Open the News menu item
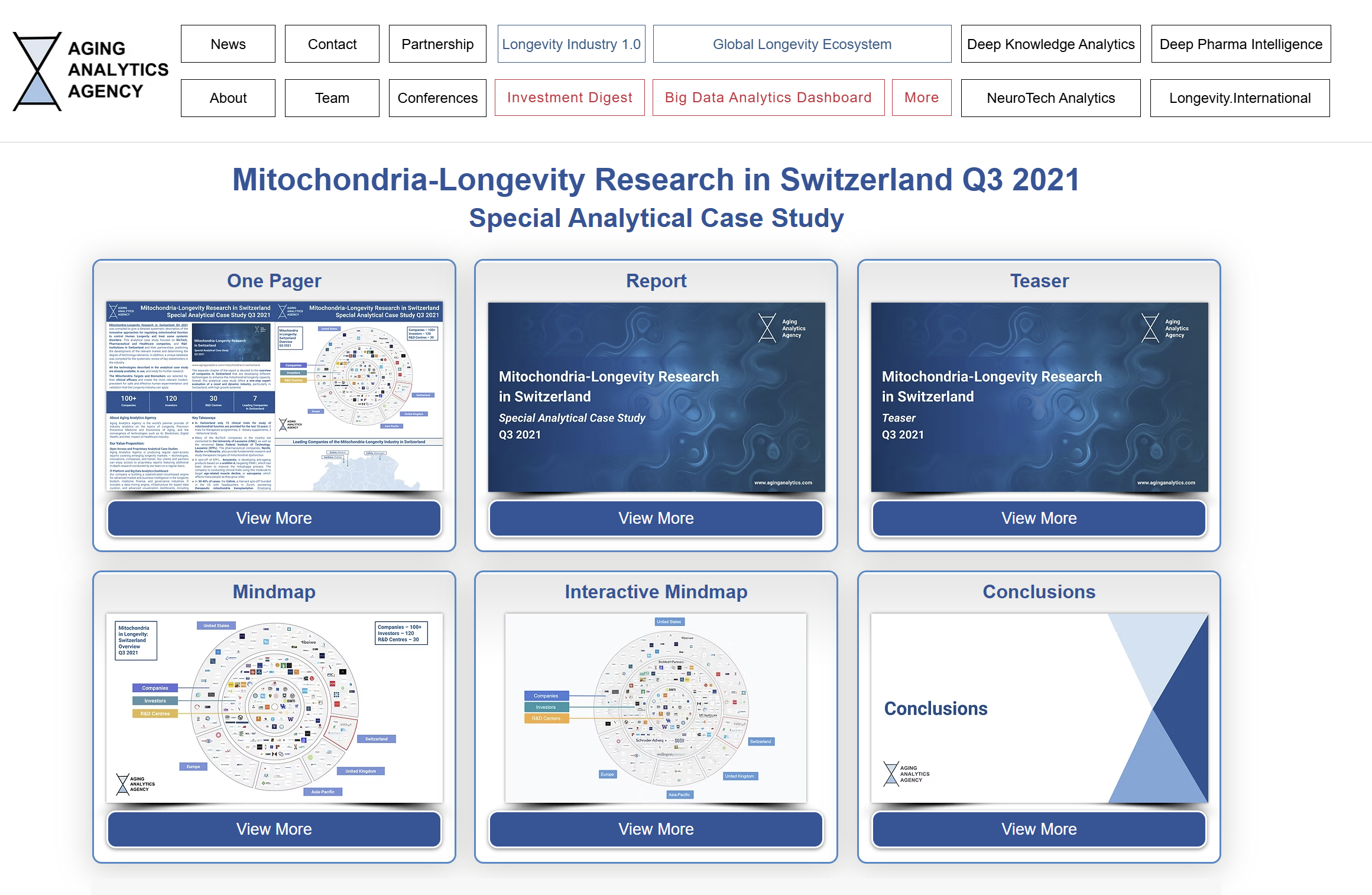This screenshot has width=1372, height=895. coord(228,44)
